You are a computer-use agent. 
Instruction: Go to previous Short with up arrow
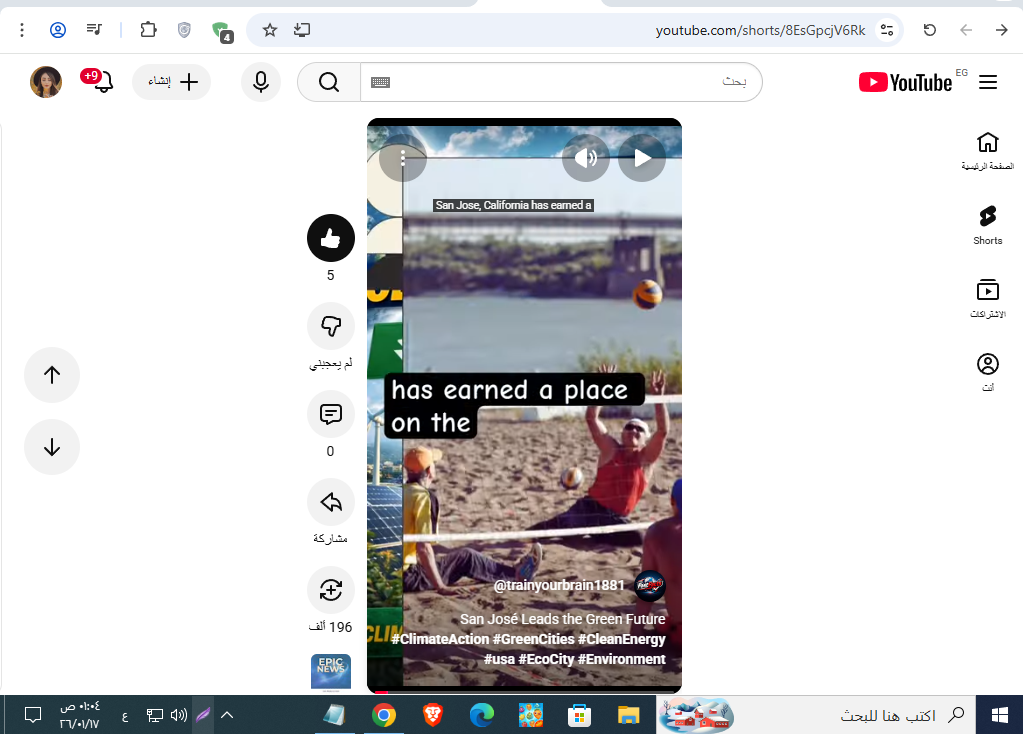(52, 375)
